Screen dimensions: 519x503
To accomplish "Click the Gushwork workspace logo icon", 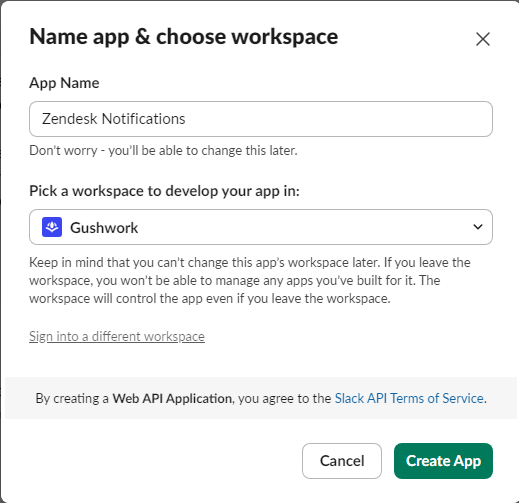I will (52, 227).
